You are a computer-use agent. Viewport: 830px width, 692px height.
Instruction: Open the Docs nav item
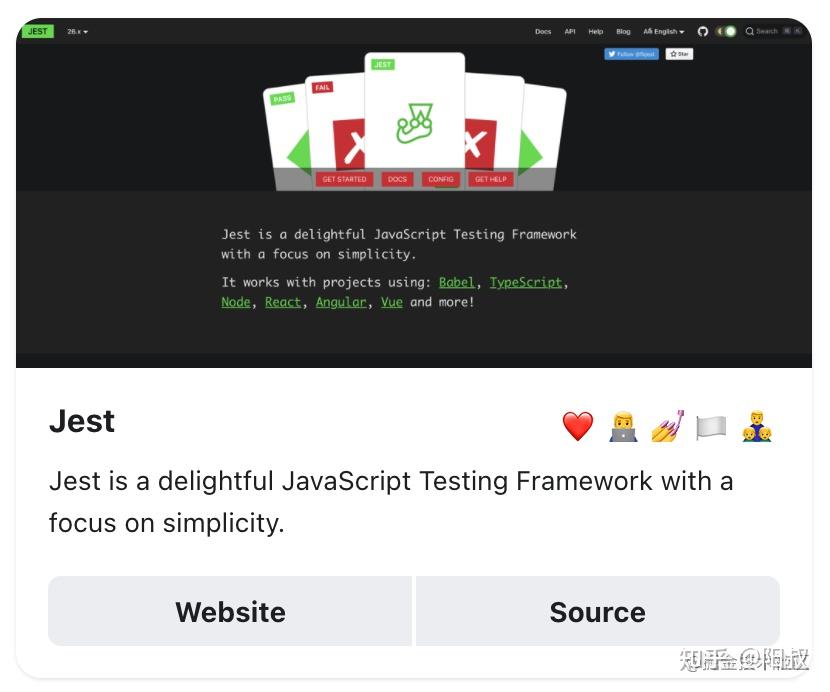pos(543,32)
